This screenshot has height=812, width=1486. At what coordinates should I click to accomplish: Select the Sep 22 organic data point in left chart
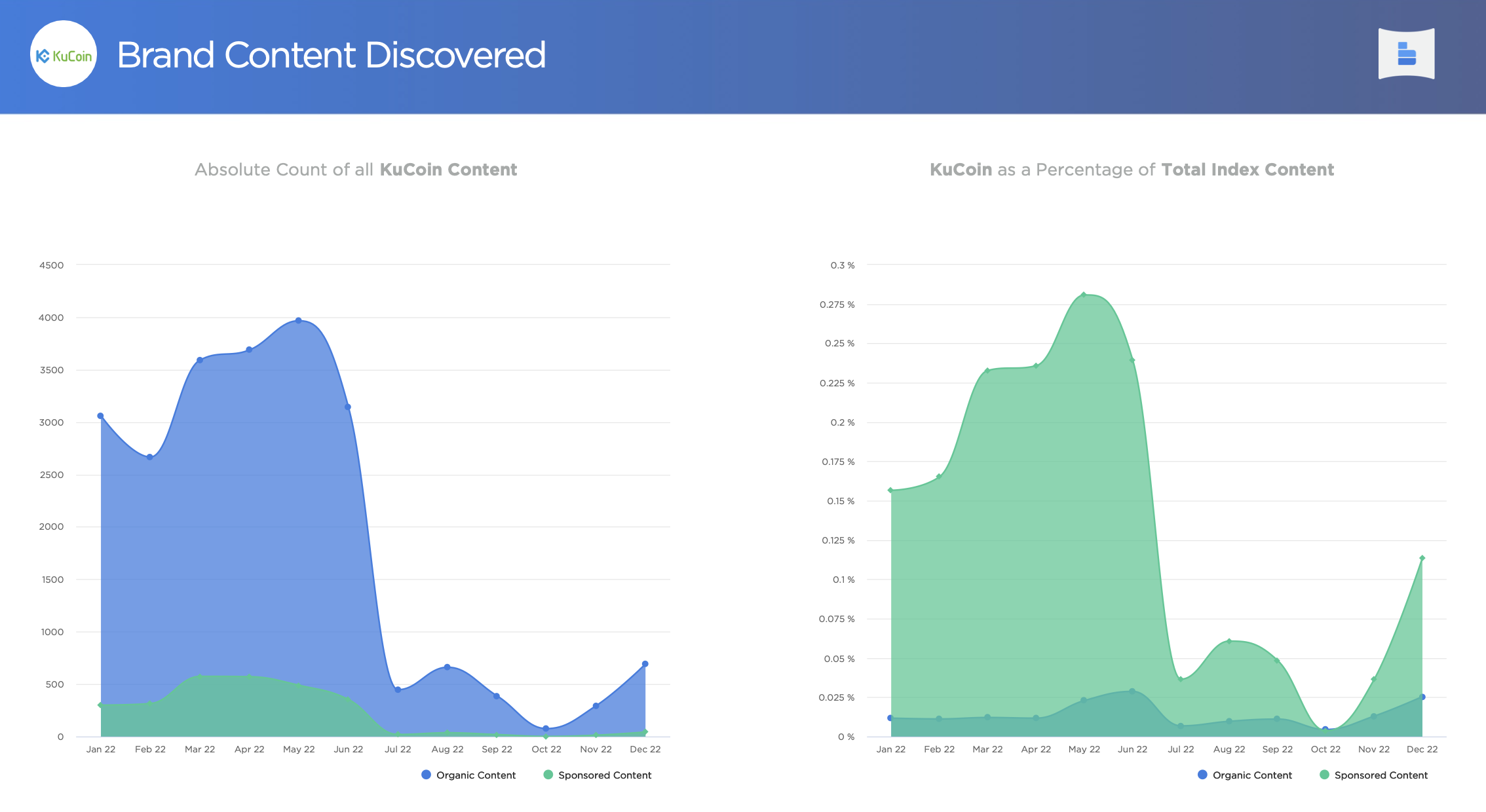[x=497, y=696]
